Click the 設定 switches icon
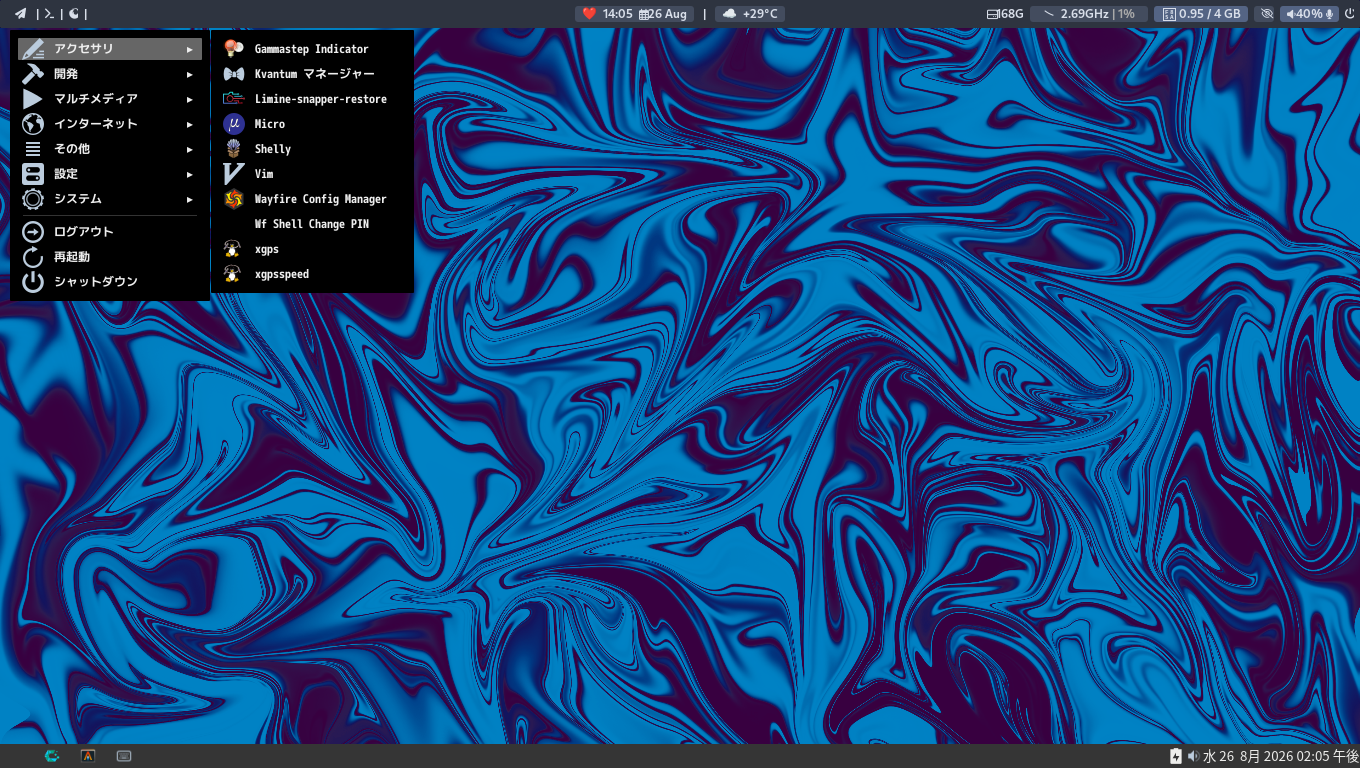 (33, 174)
